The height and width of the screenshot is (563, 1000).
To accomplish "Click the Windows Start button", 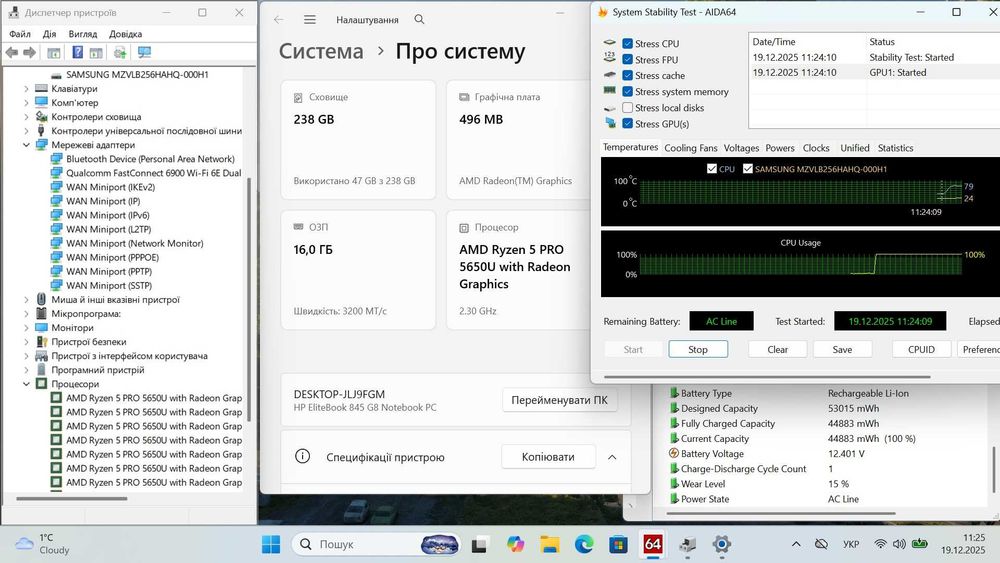I will point(271,544).
